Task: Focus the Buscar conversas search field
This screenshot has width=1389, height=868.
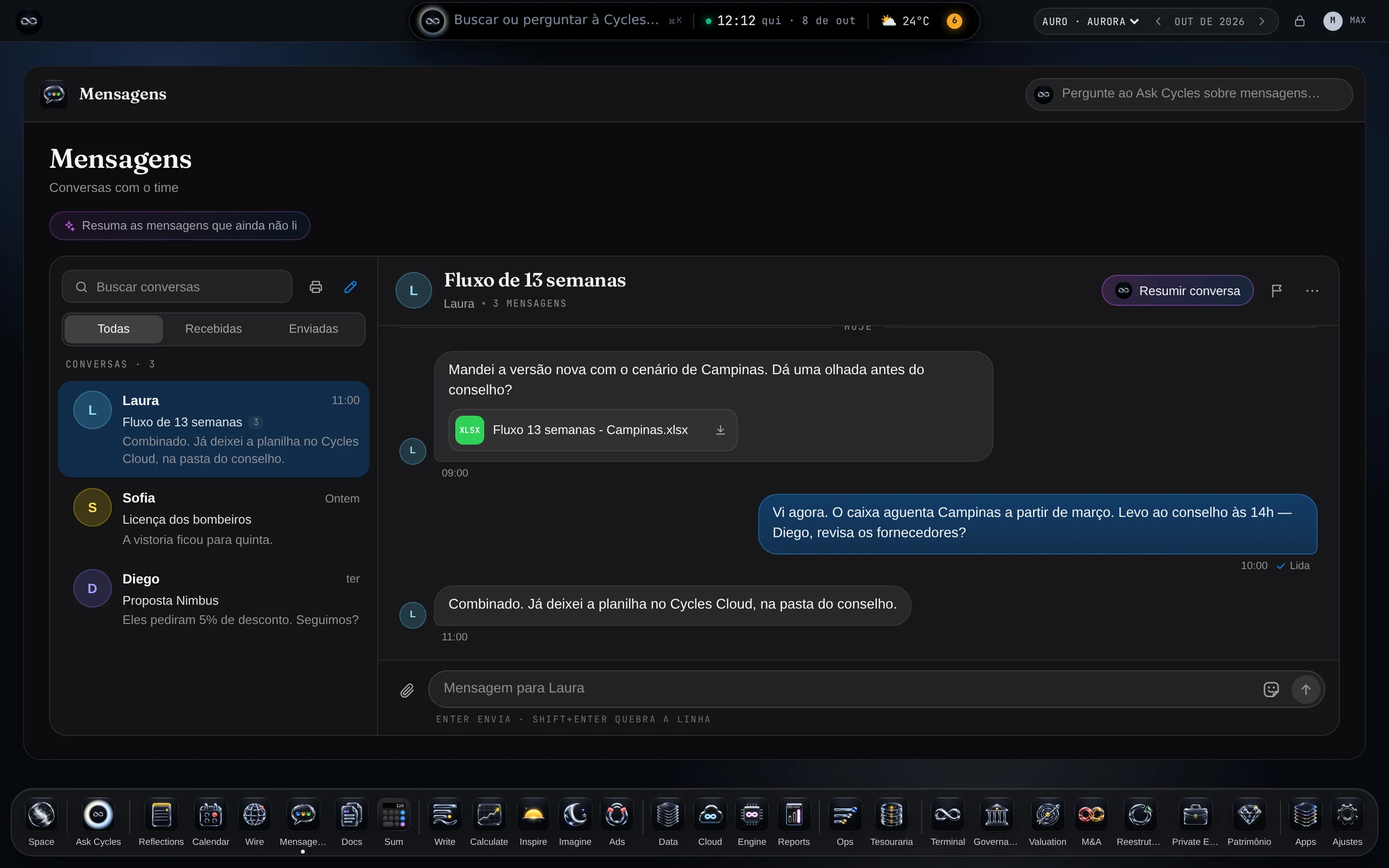Action: pos(177,287)
